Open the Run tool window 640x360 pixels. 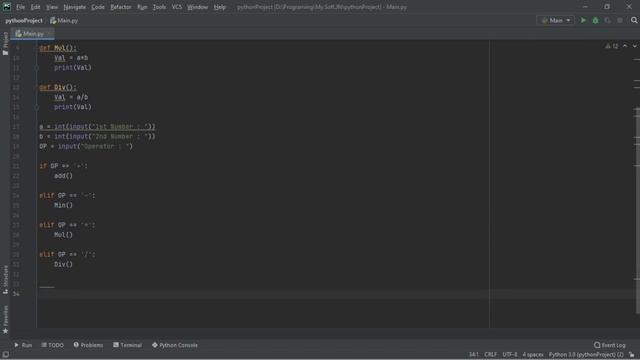point(23,345)
